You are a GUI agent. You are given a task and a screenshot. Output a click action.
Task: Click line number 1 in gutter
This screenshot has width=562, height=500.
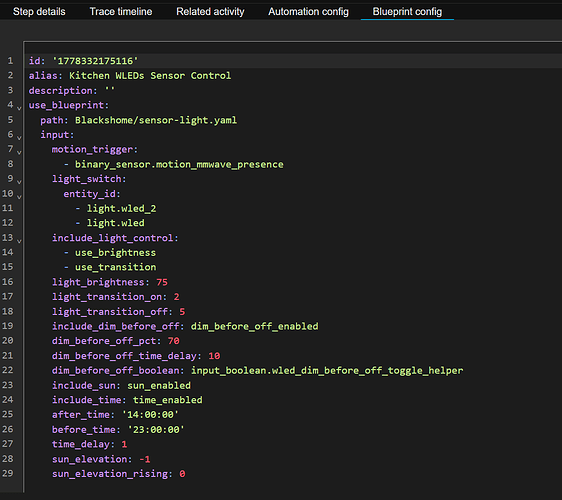coord(10,61)
